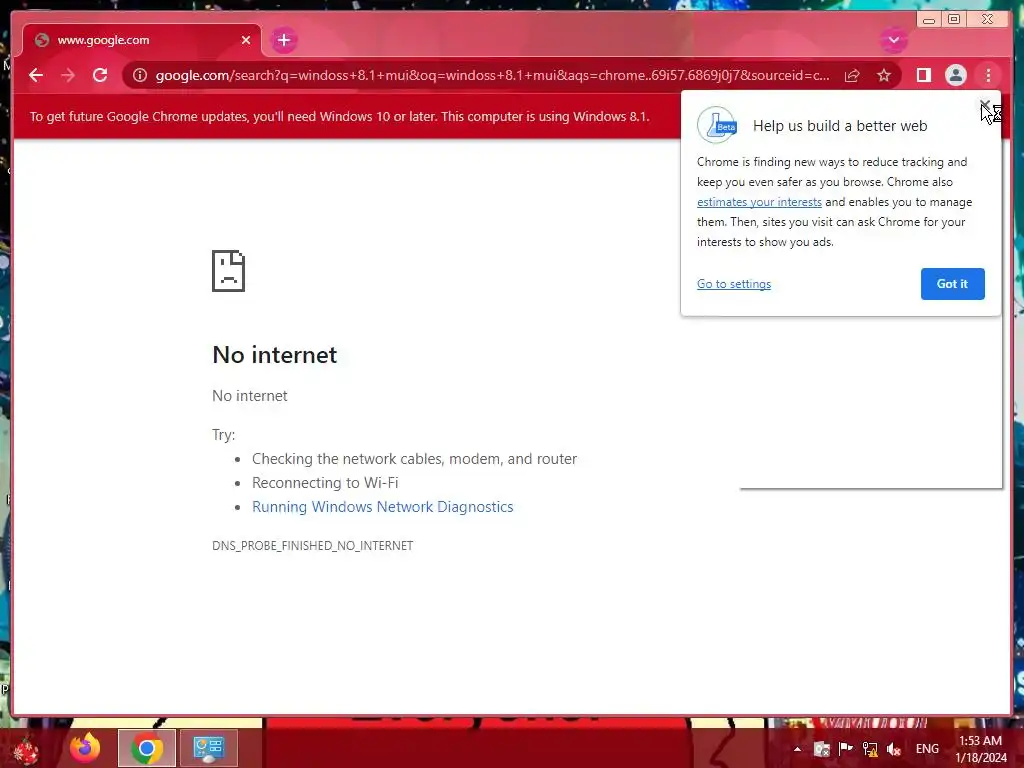Dismiss the privacy popup with Got it
1024x768 pixels.
pos(952,284)
